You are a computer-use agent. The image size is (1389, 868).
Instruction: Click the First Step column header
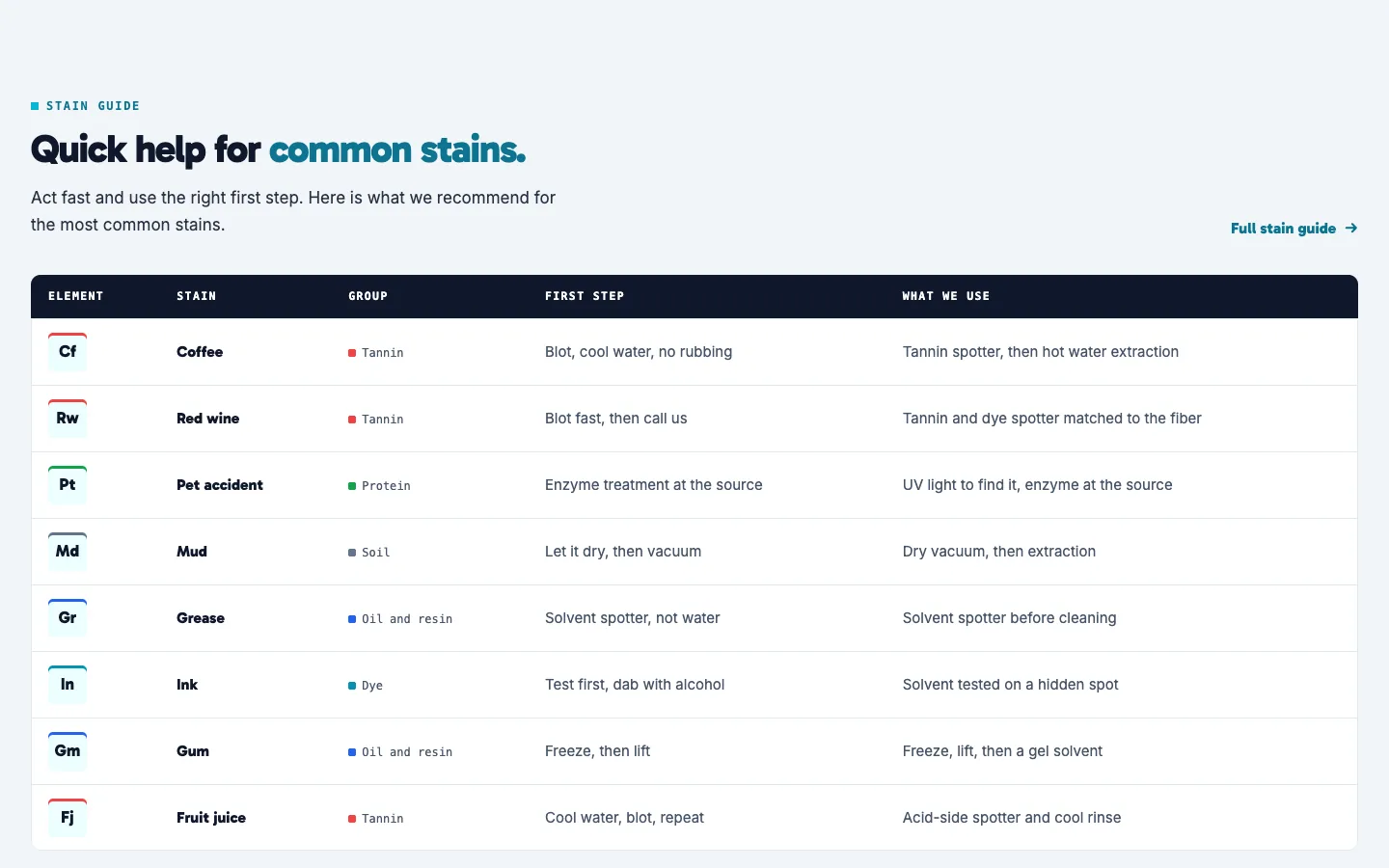[585, 296]
